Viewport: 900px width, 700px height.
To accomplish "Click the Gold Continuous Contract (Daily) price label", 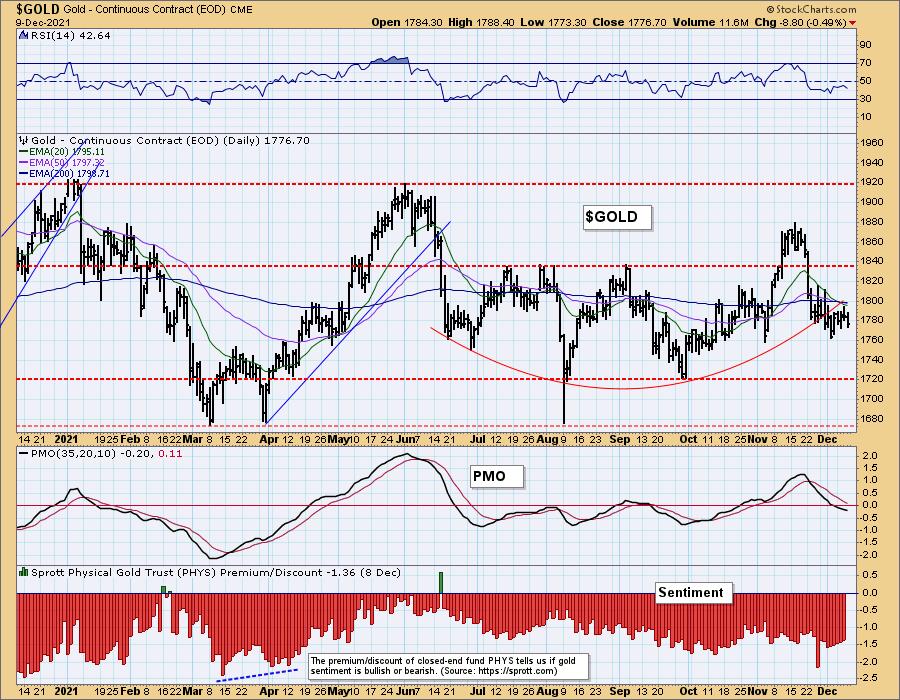I will (170, 140).
